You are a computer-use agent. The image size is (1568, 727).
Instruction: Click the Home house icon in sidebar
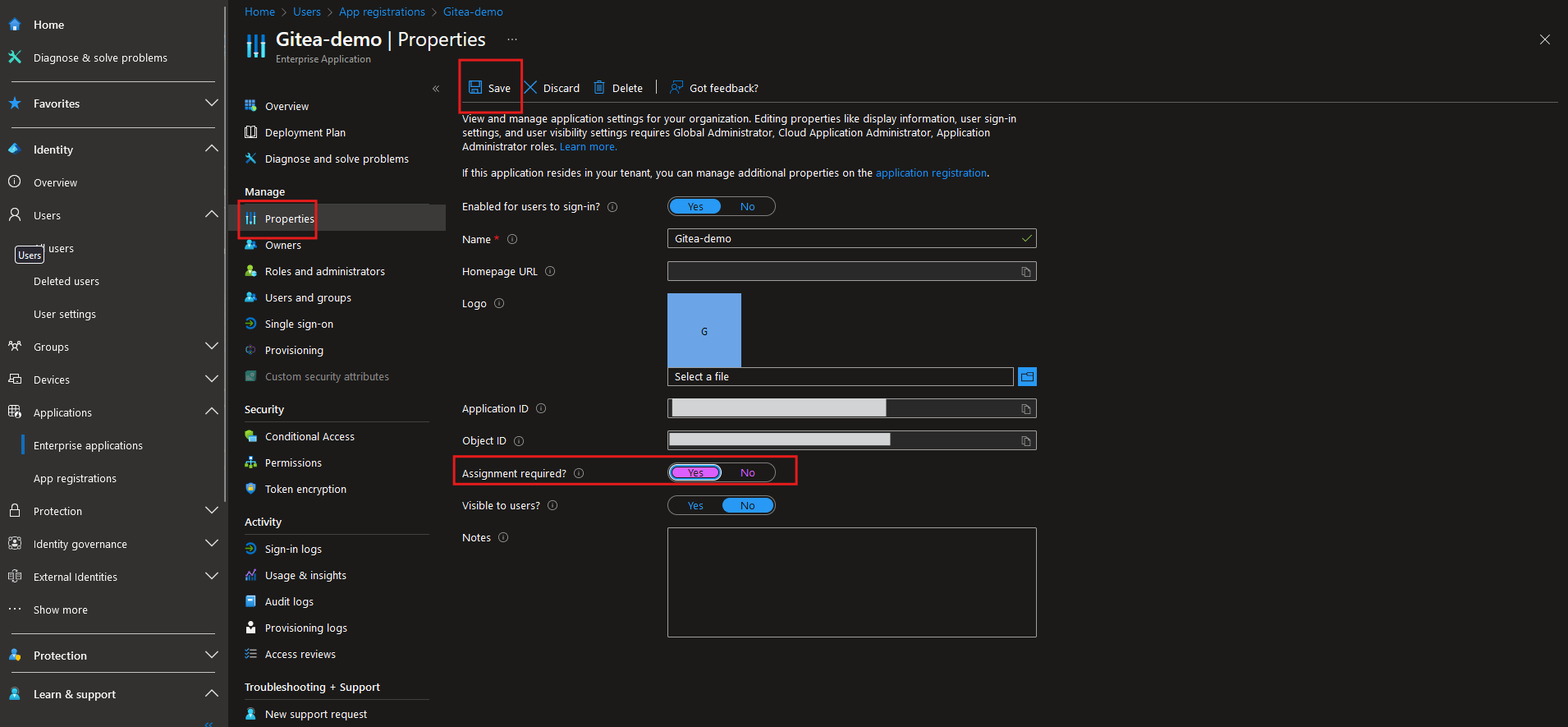coord(15,25)
